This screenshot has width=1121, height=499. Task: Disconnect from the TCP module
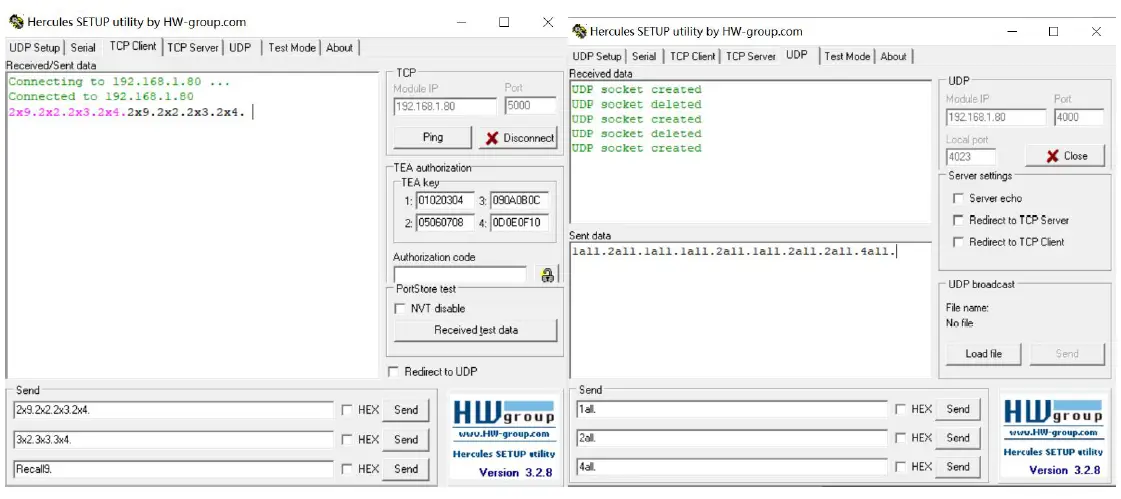(x=518, y=138)
